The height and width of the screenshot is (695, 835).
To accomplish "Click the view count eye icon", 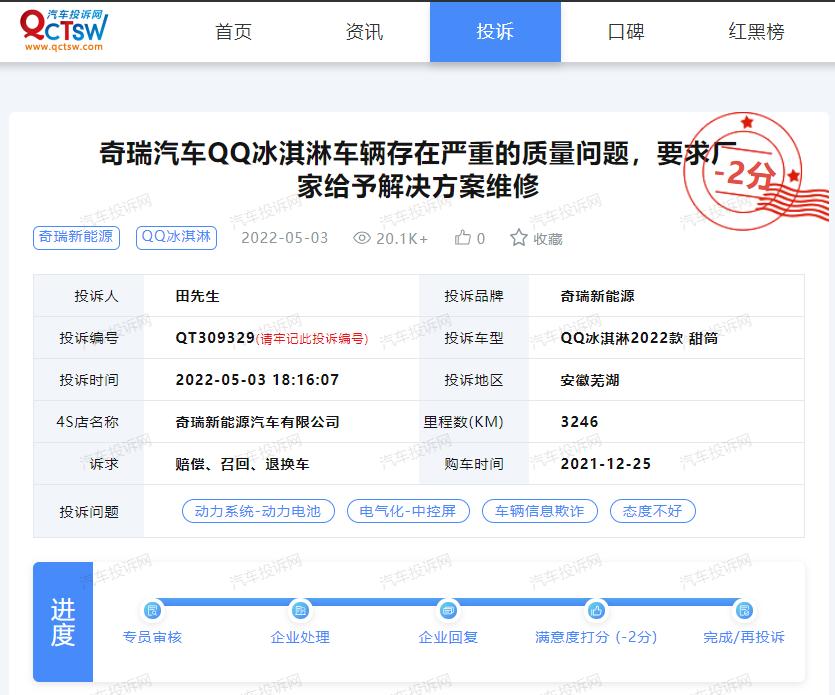I will click(362, 238).
